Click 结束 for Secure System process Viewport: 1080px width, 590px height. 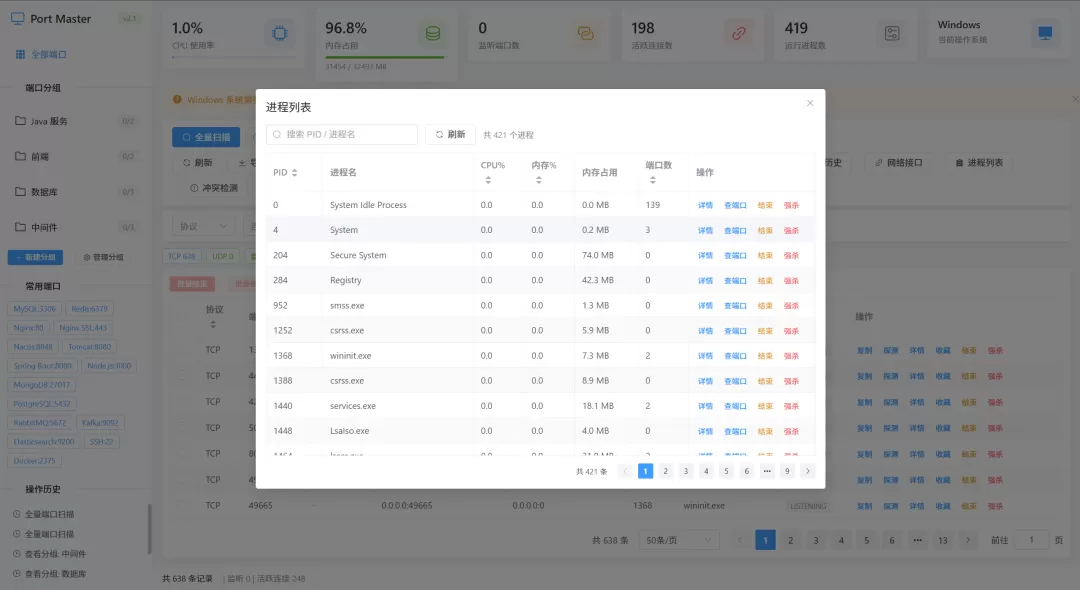point(765,255)
